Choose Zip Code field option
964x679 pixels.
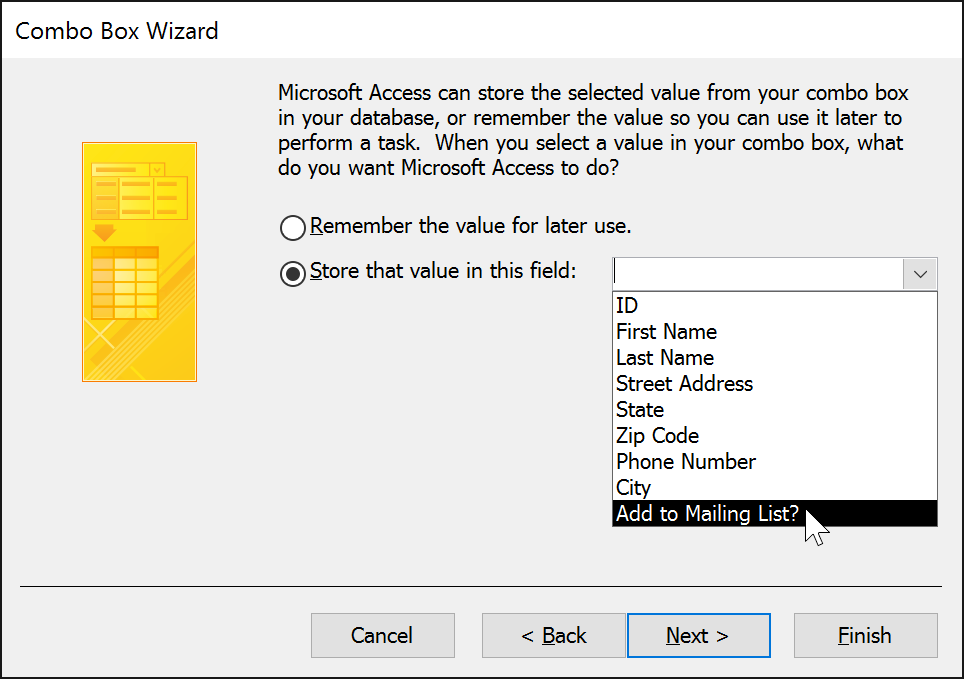(657, 436)
